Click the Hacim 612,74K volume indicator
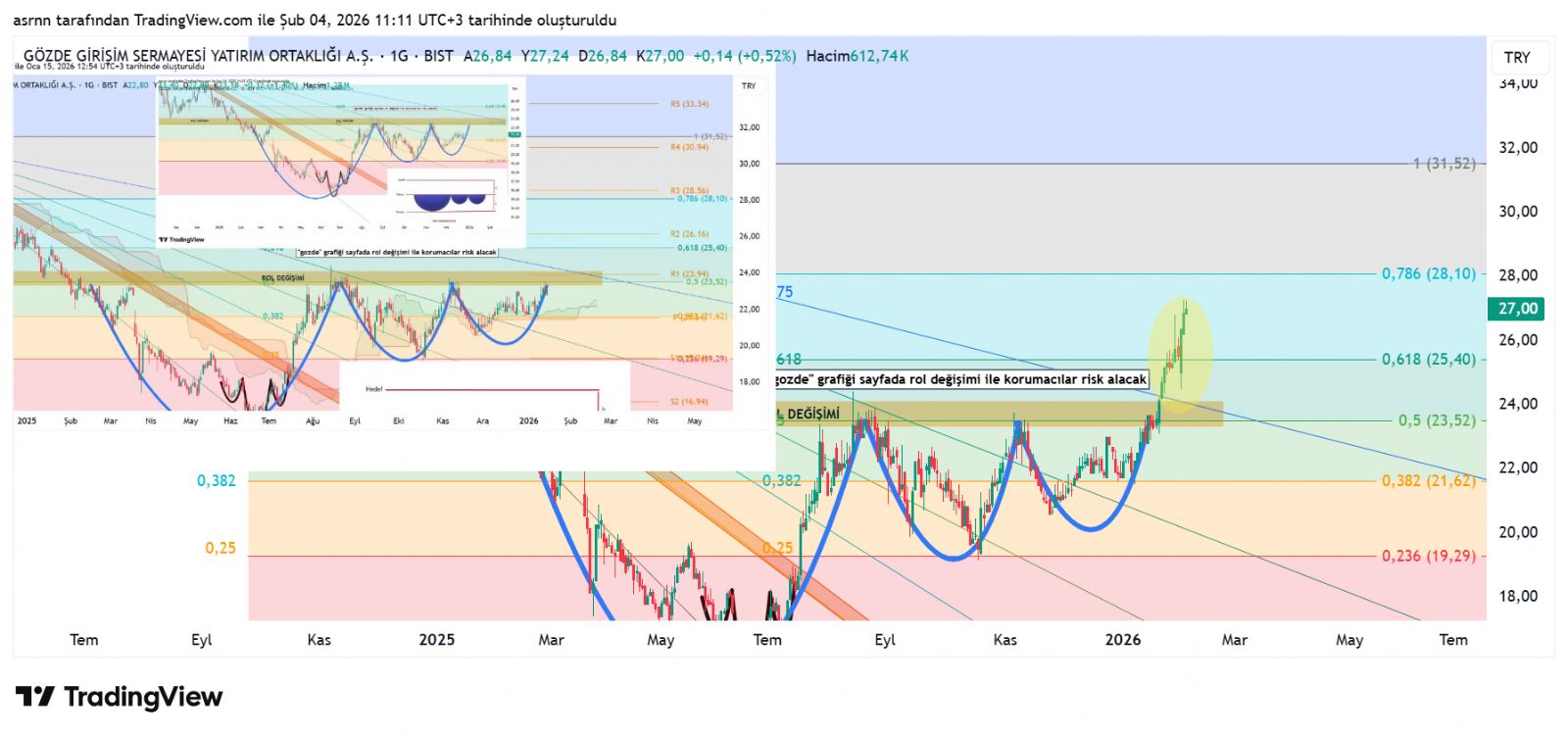Viewport: 1568px width, 736px height. pos(857,56)
